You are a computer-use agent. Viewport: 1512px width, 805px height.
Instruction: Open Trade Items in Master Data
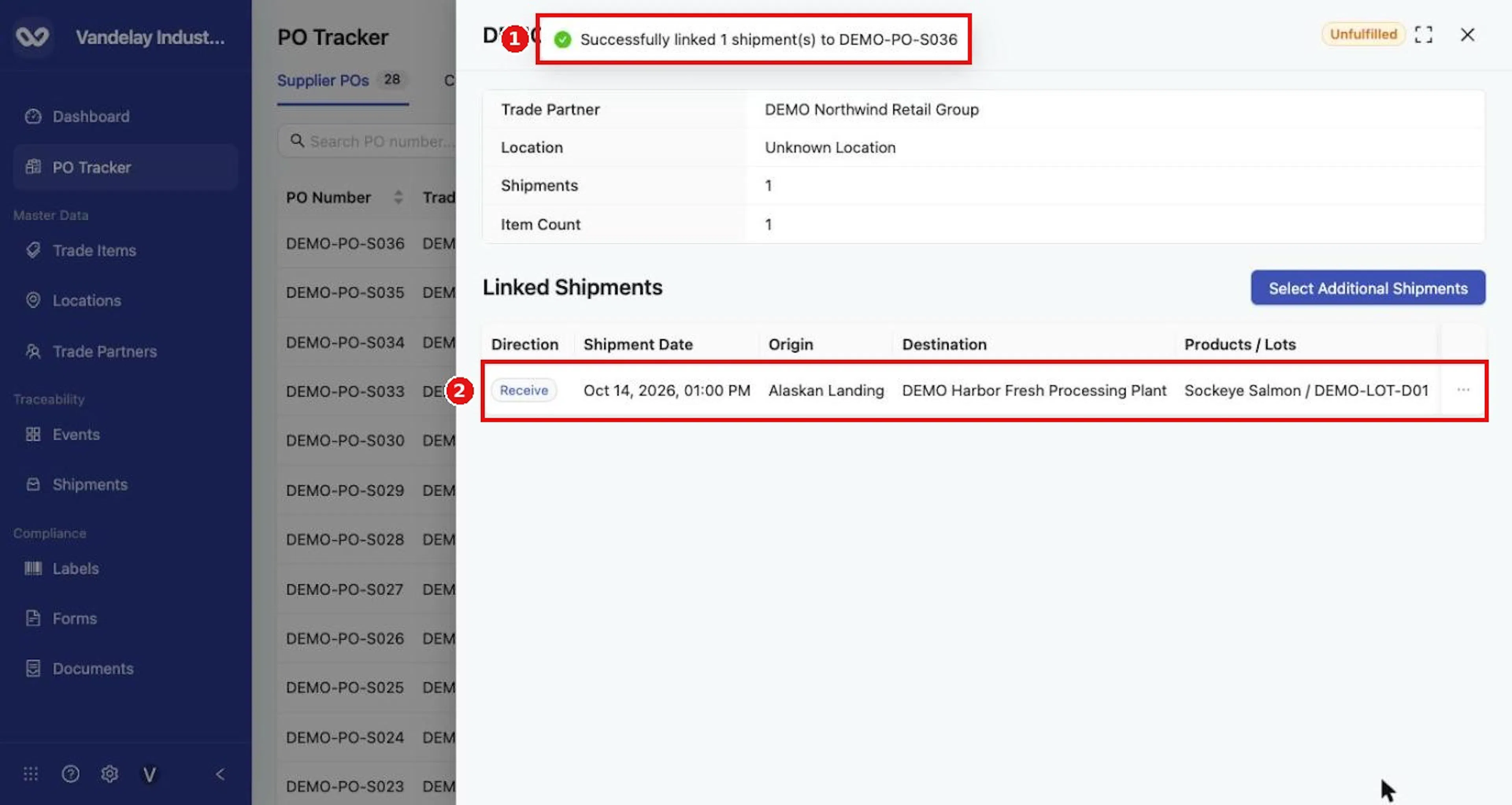(x=125, y=251)
